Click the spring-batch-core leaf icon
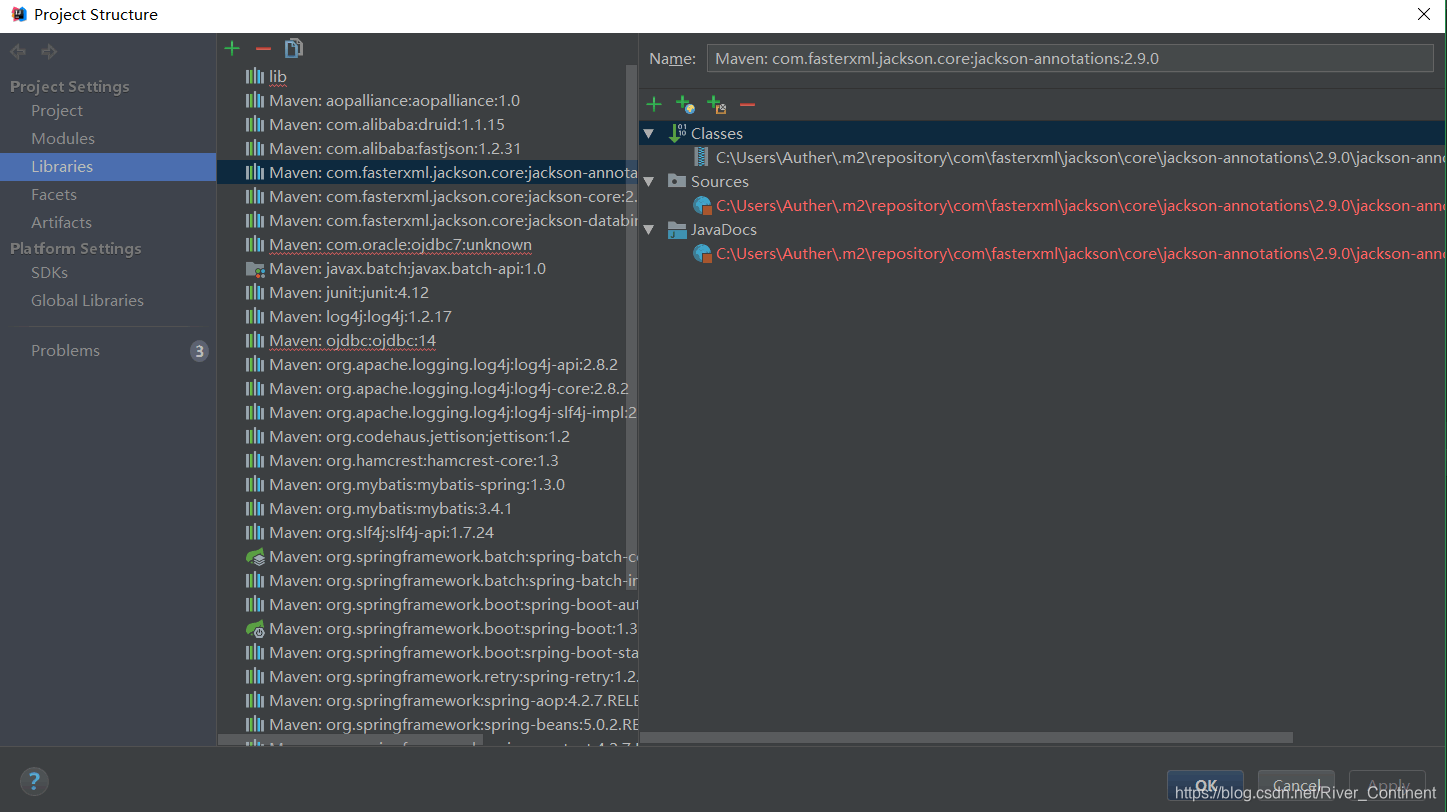The image size is (1447, 812). pos(255,556)
